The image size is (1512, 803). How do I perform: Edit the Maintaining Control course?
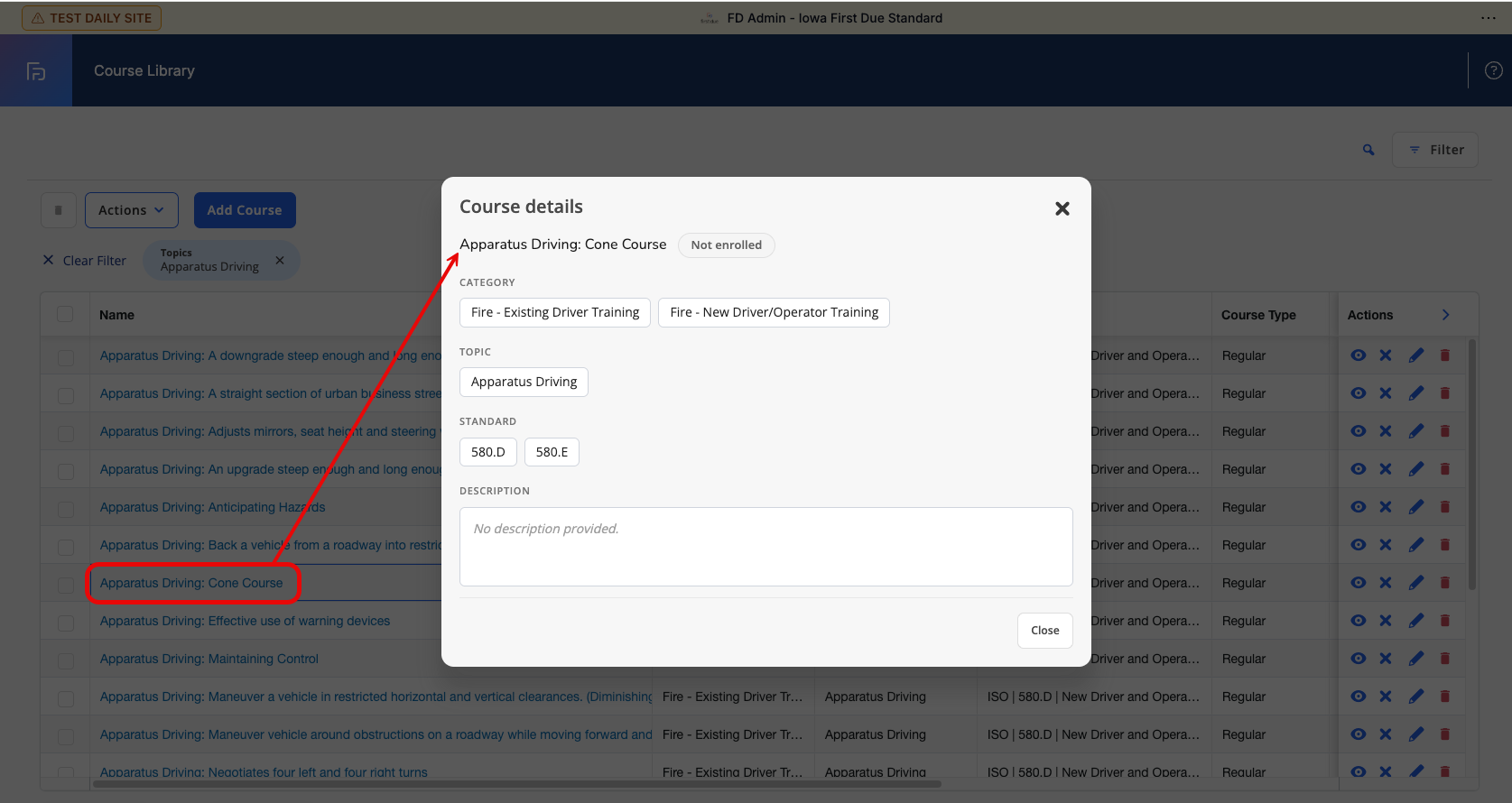1416,659
